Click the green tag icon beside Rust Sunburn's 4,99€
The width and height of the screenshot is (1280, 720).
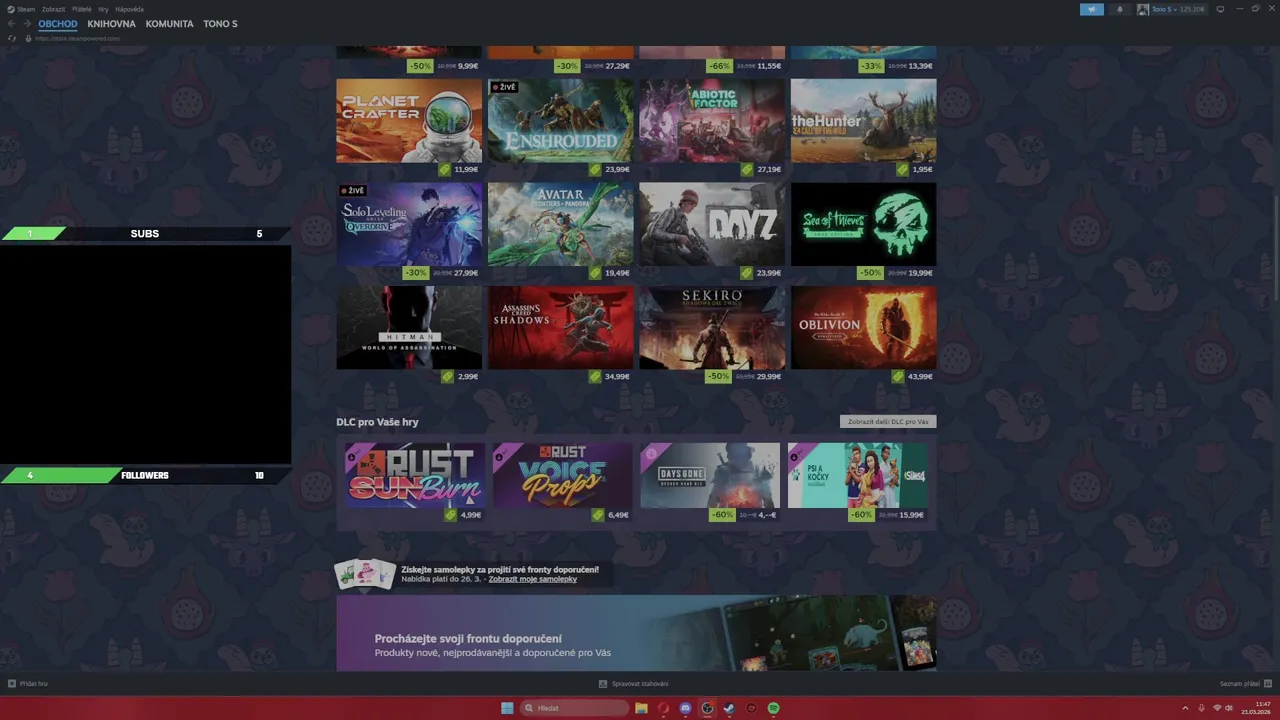451,515
